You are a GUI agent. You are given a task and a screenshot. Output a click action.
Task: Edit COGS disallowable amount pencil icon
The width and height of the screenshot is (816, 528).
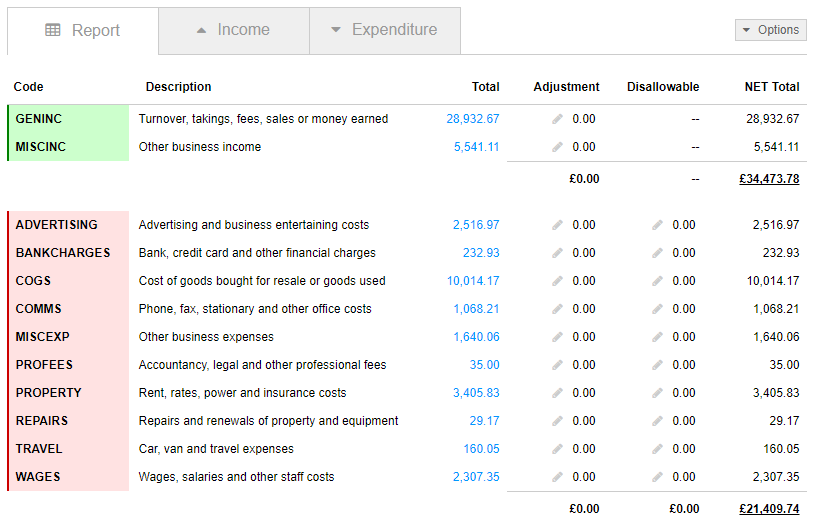coord(657,281)
